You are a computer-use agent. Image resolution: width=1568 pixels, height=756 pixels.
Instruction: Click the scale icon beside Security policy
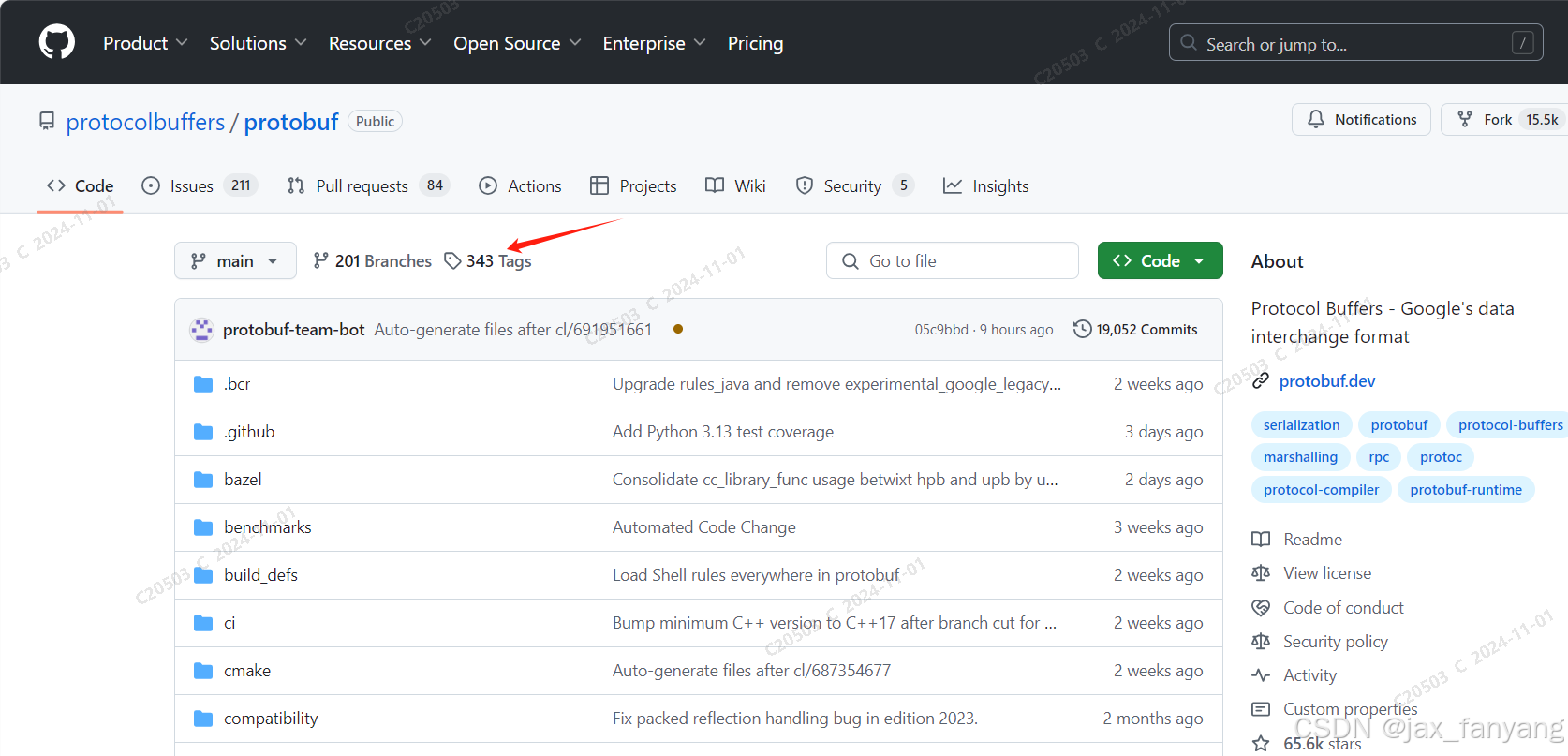click(x=1261, y=641)
